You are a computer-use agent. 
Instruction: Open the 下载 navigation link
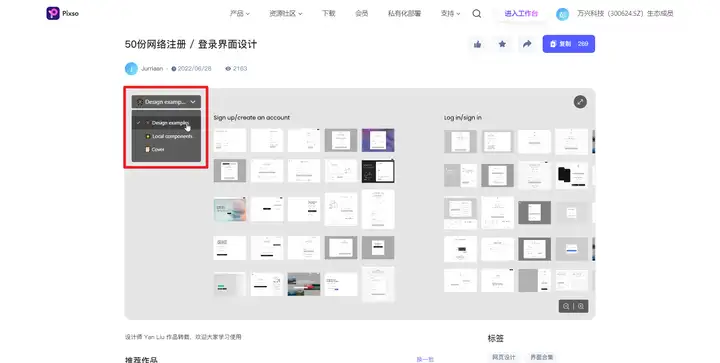click(328, 14)
